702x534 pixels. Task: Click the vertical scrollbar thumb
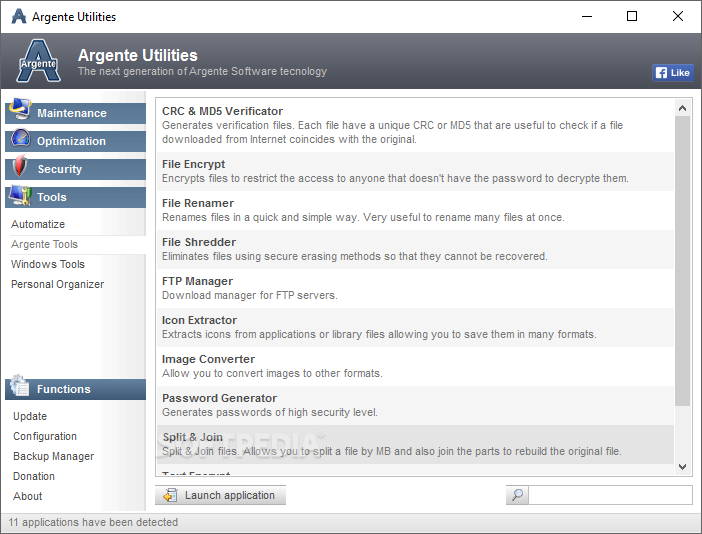point(682,261)
